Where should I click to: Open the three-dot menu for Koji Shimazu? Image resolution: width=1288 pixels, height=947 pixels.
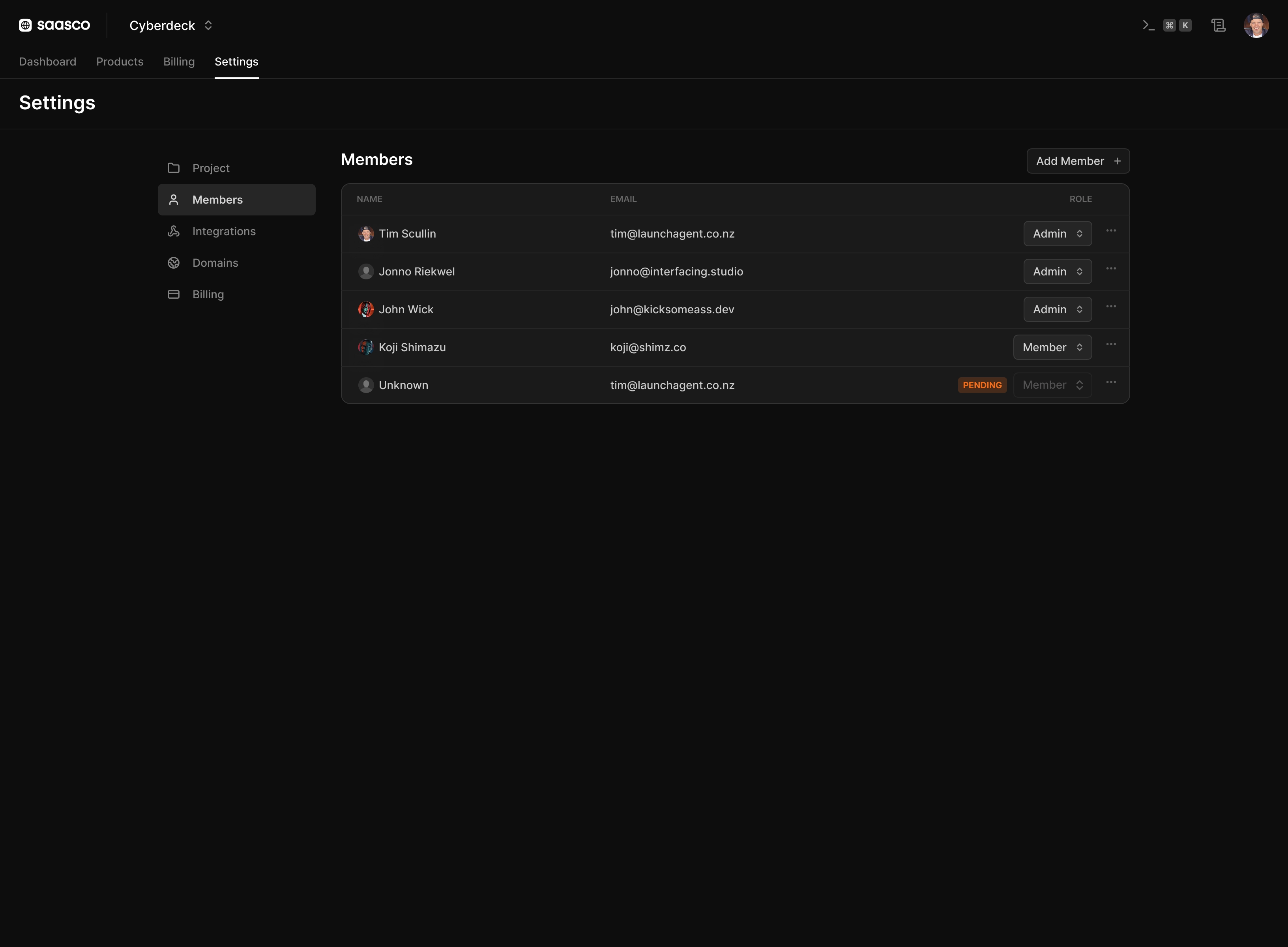coord(1111,344)
